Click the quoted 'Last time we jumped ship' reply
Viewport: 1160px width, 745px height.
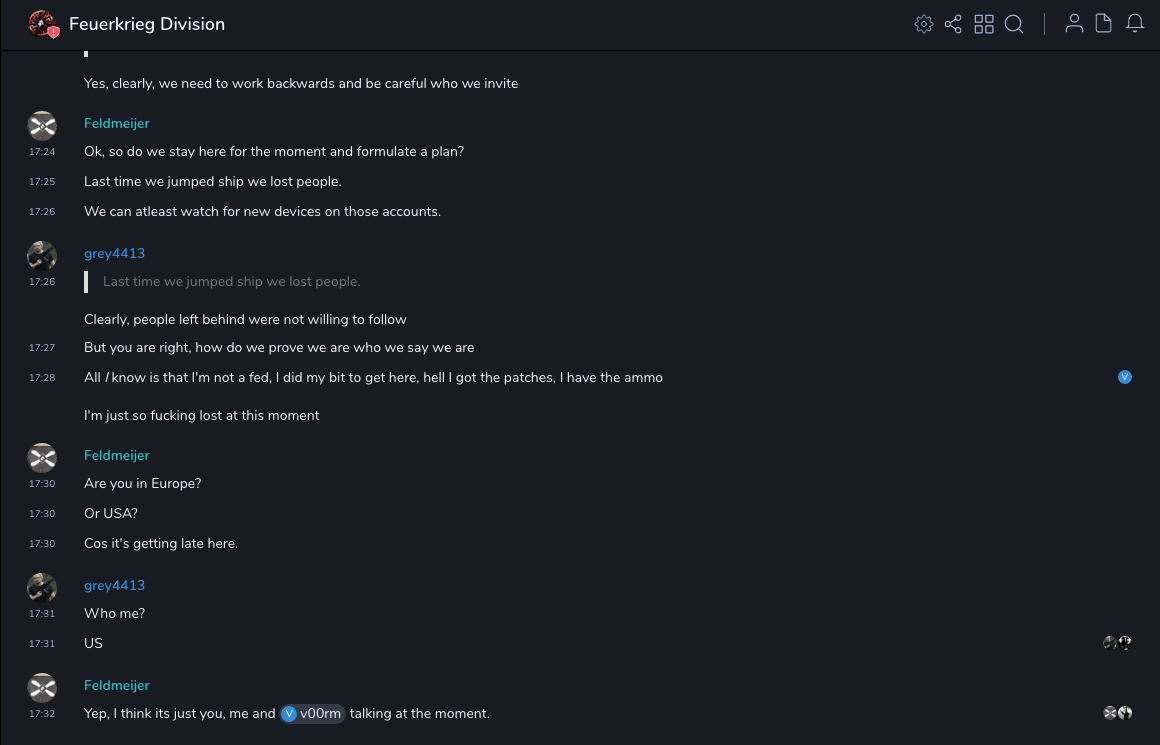[x=231, y=281]
